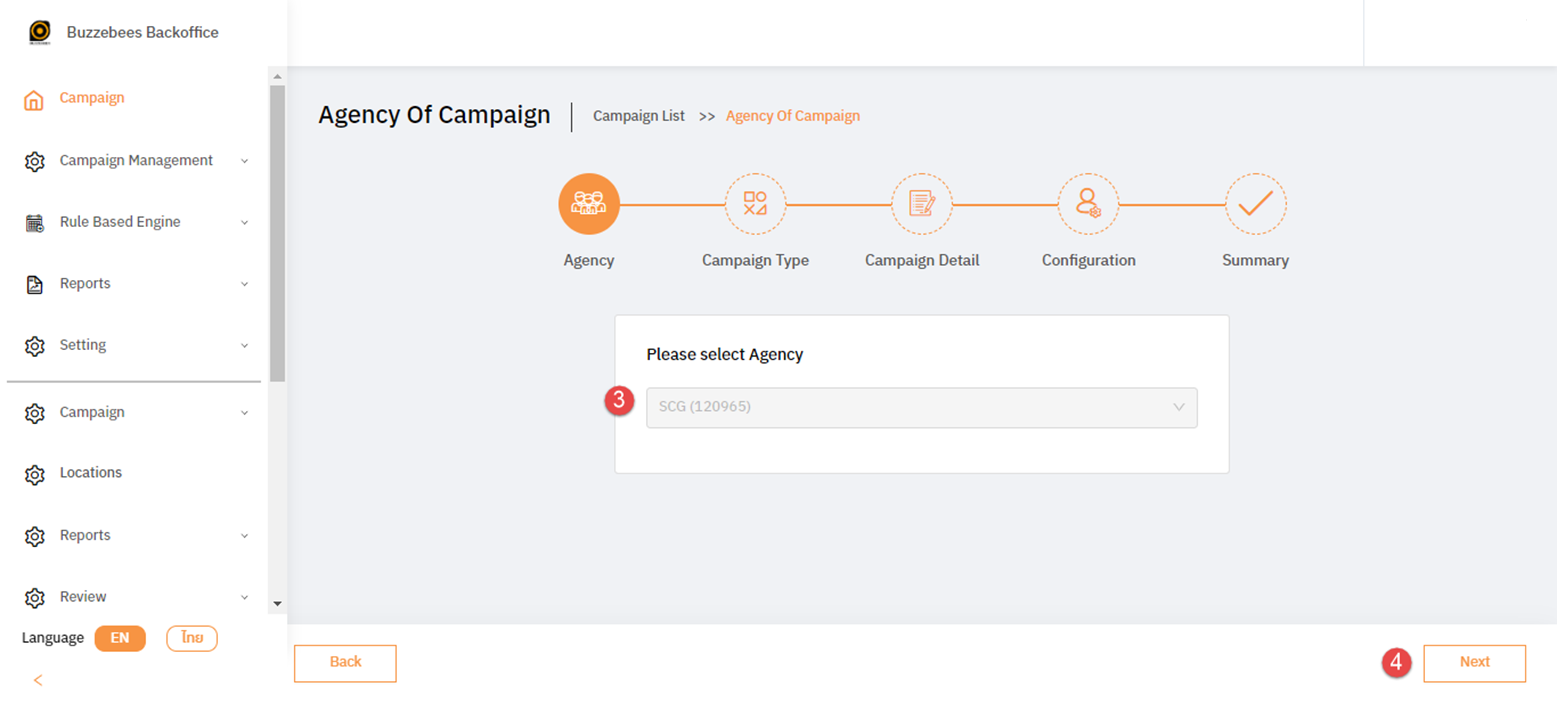Click the Campaign Type step icon
The width and height of the screenshot is (1557, 703).
click(x=755, y=203)
